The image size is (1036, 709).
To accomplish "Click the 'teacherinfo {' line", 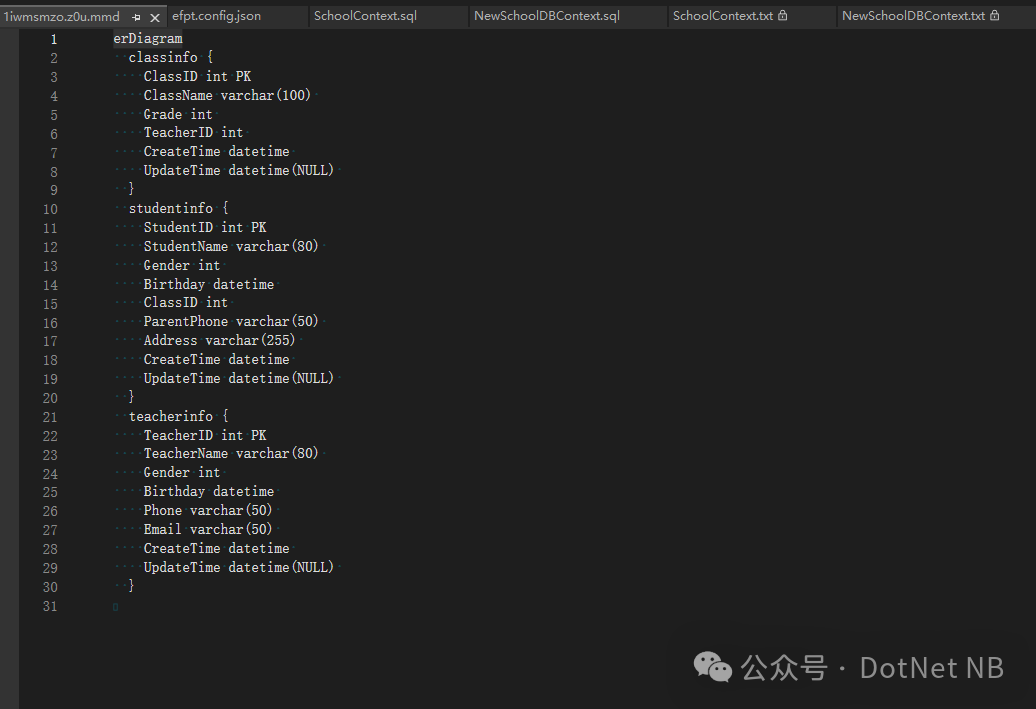I will (178, 416).
